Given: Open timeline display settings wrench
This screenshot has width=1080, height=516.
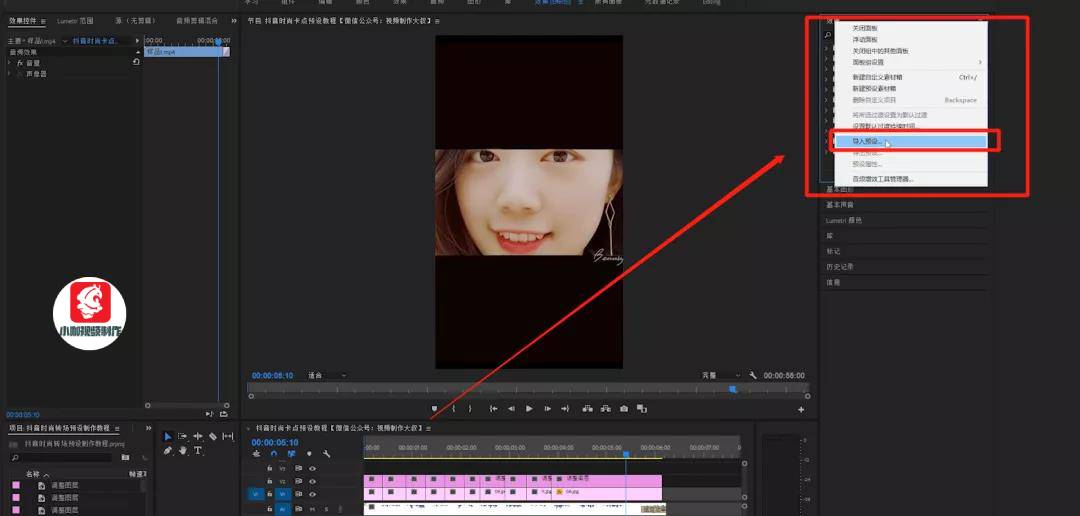Looking at the screenshot, I should coord(326,454).
